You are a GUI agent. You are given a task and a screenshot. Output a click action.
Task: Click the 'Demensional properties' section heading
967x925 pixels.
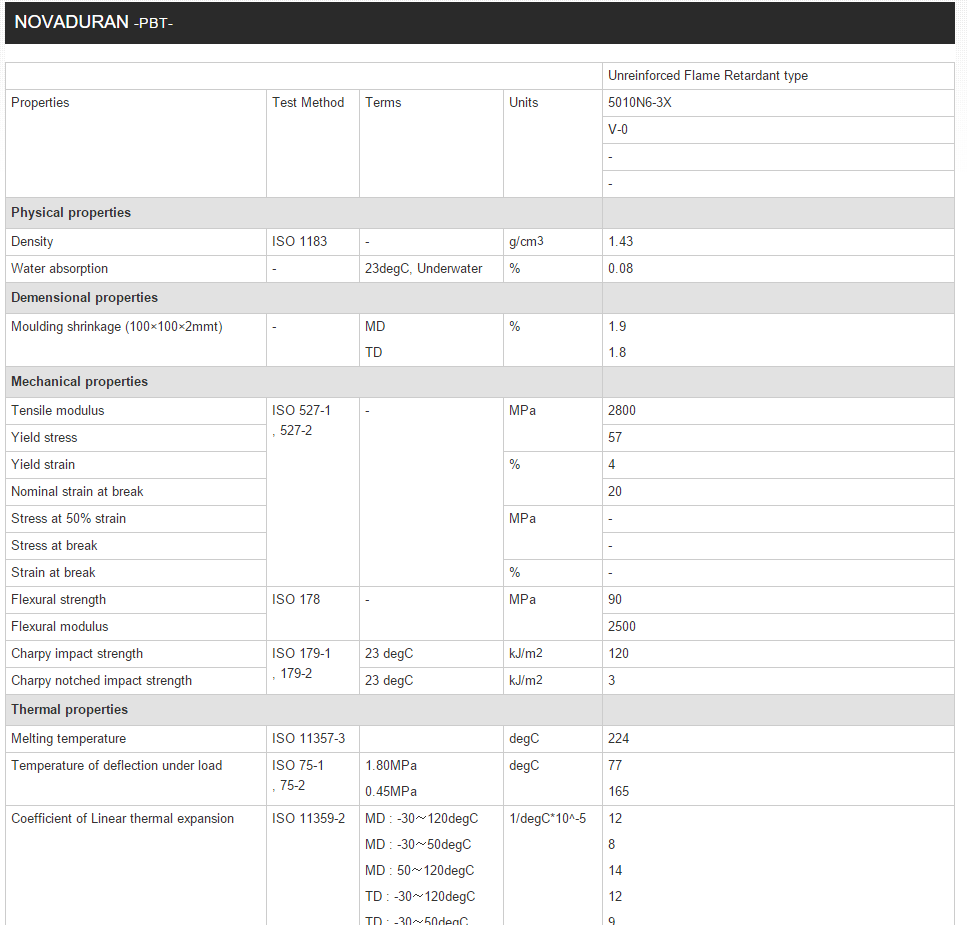coord(84,297)
